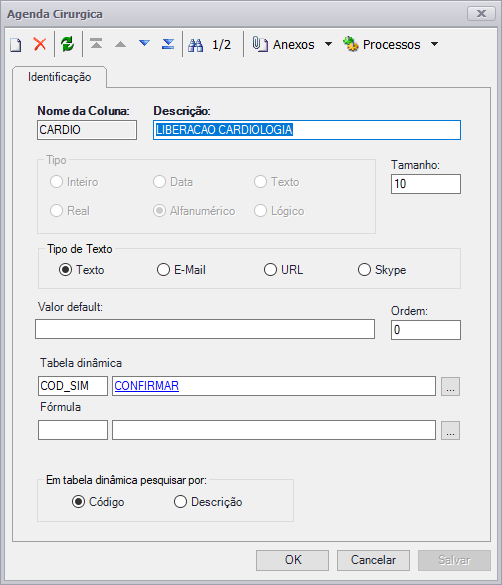
Task: Click the 1/2 record counter text
Action: [x=222, y=45]
